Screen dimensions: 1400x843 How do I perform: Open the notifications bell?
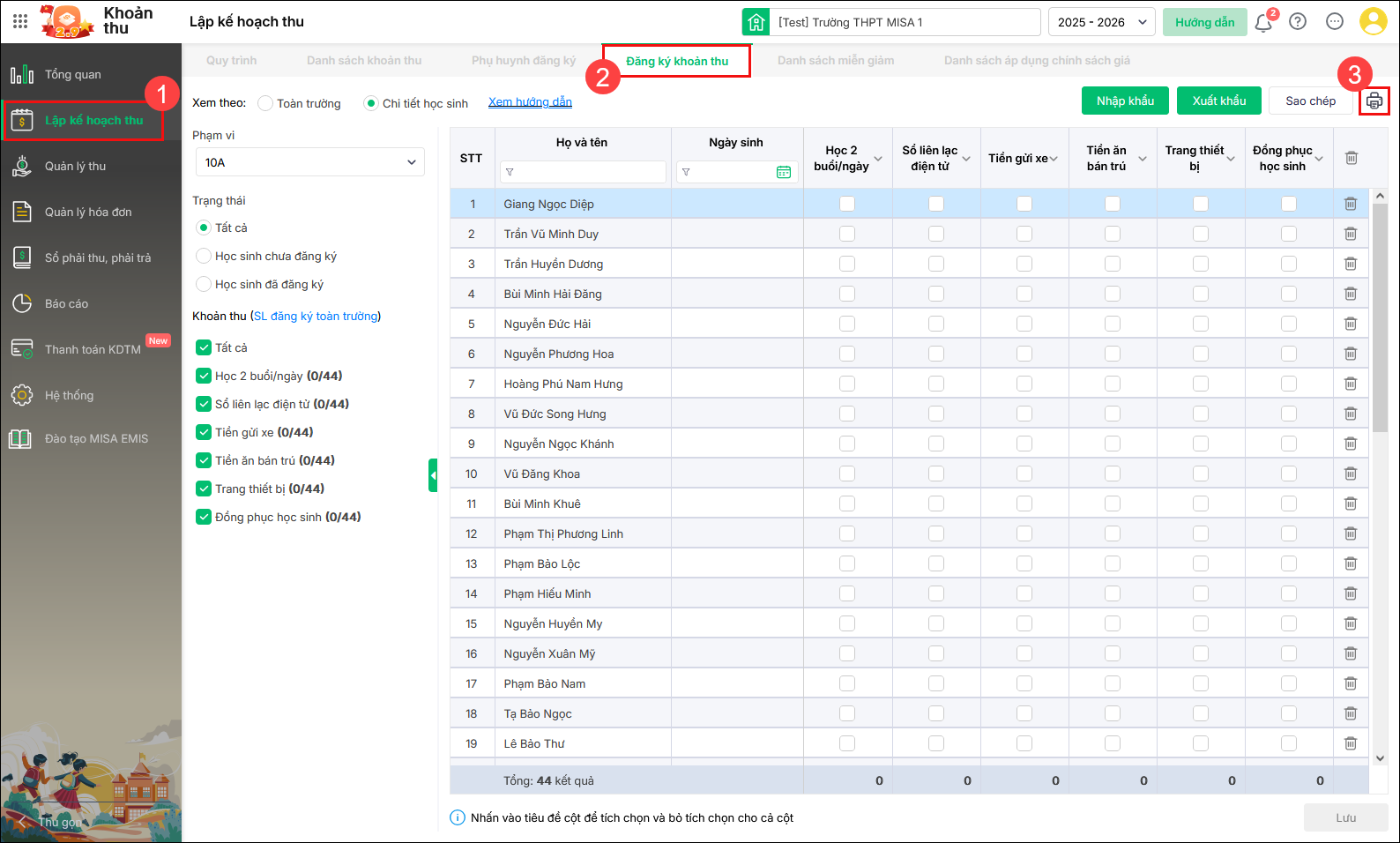point(1263,22)
